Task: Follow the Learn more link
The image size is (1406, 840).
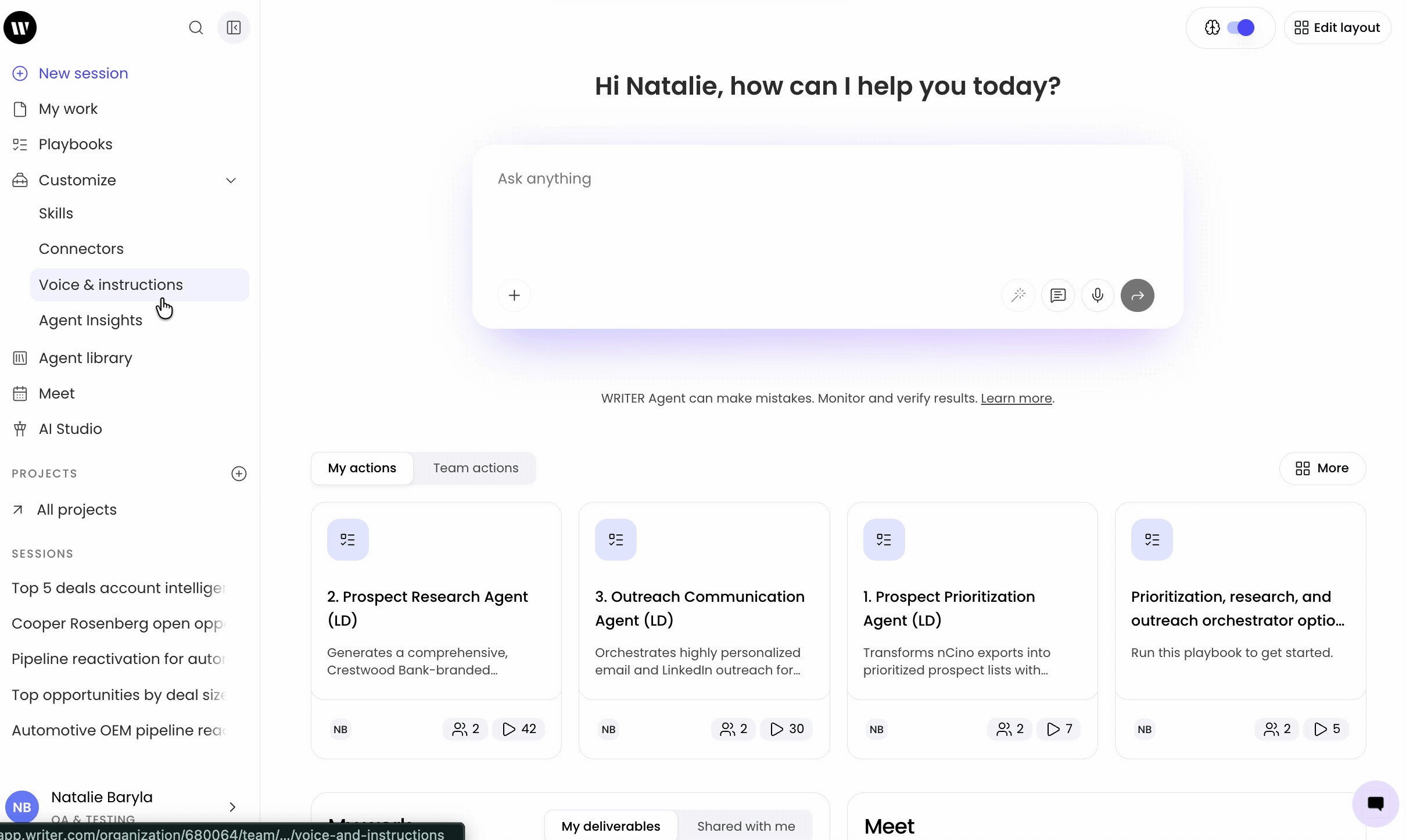Action: pos(1016,399)
